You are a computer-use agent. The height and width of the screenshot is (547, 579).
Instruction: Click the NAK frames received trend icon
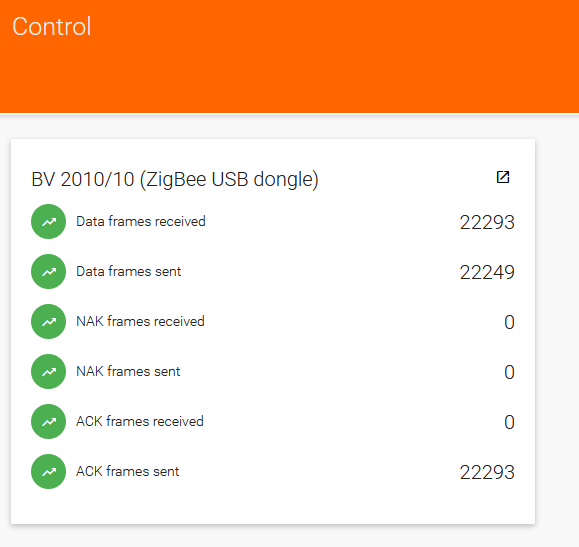(x=48, y=321)
